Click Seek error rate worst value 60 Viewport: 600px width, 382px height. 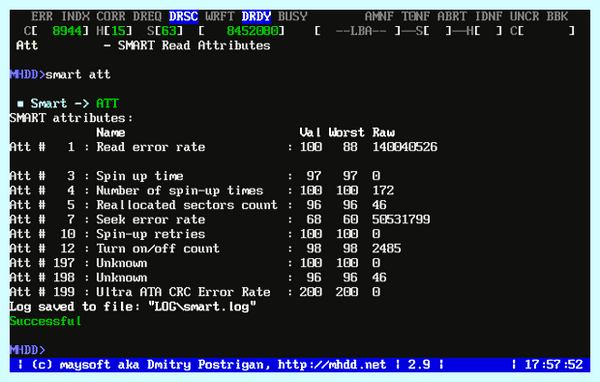pyautogui.click(x=350, y=220)
